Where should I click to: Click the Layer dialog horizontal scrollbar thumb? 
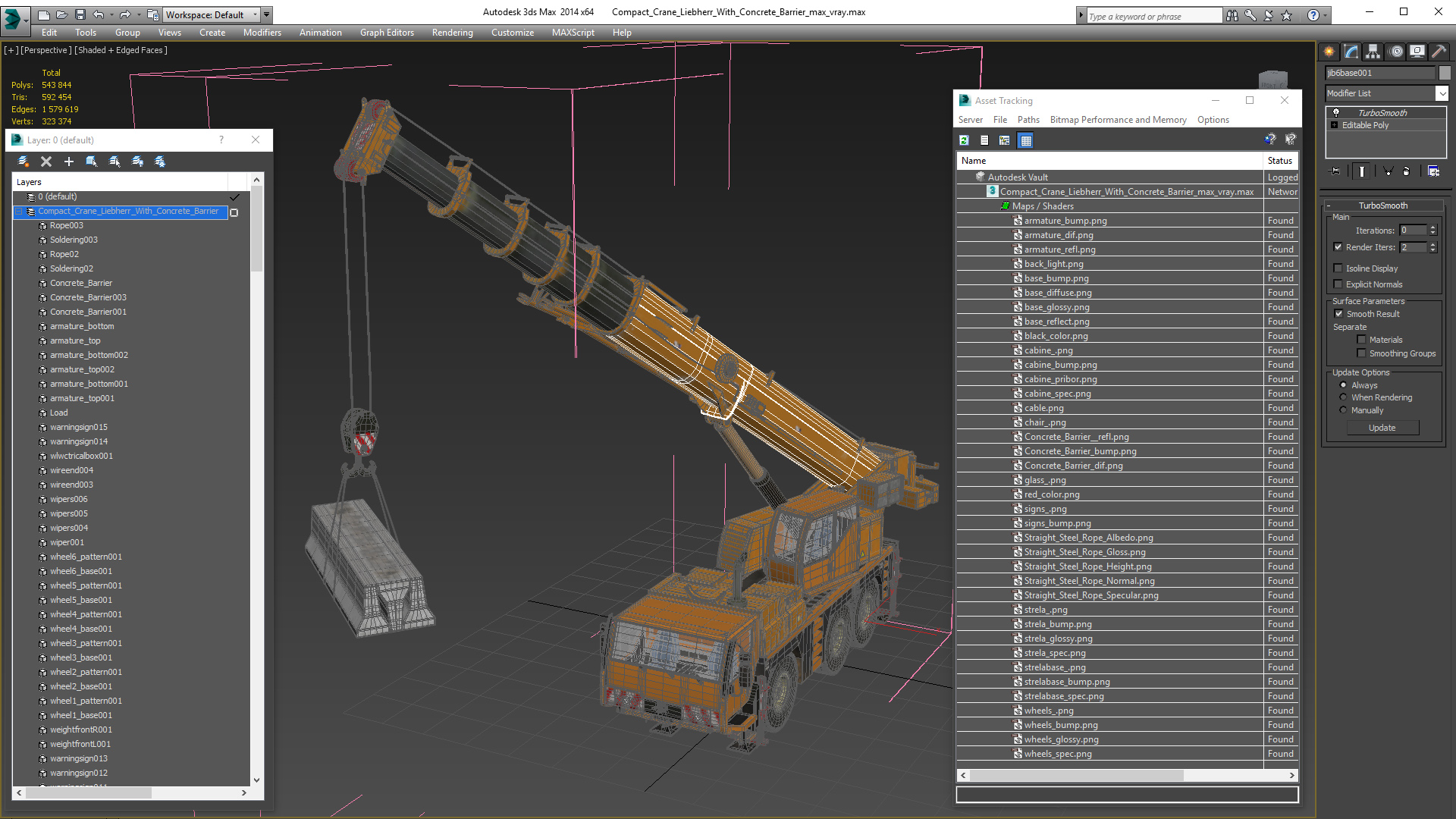point(89,792)
